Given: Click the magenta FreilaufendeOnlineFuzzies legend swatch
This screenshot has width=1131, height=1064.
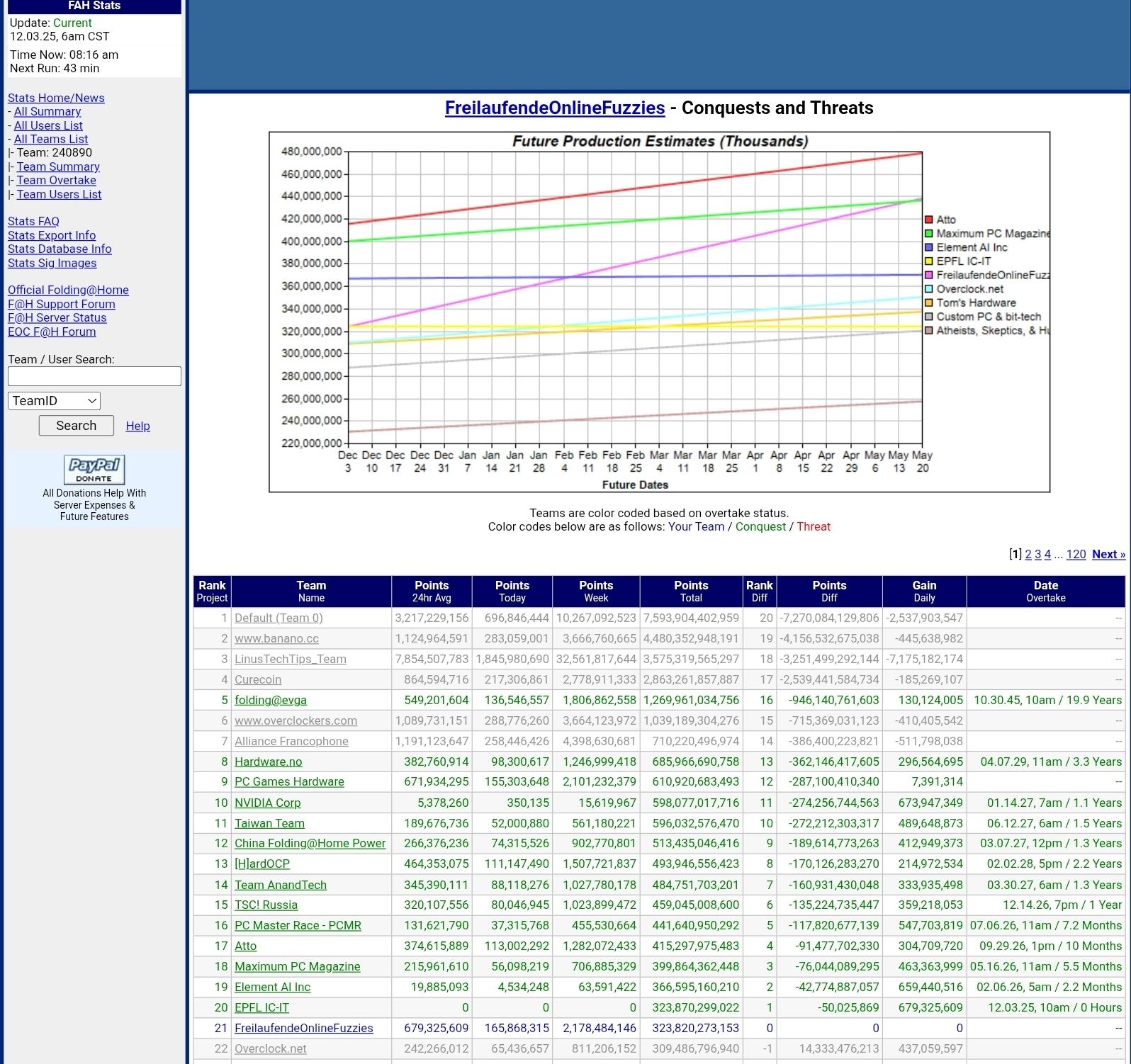Looking at the screenshot, I should coord(929,275).
